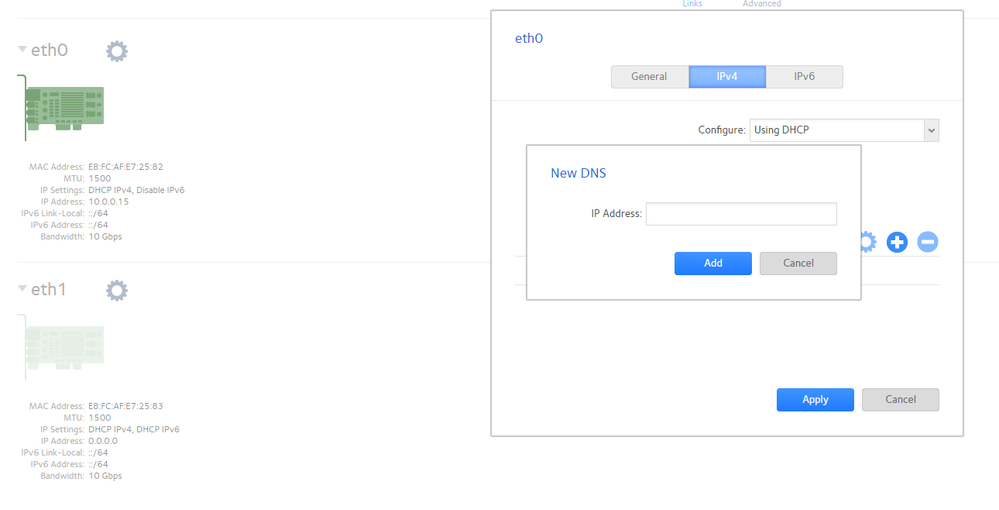Open the Configure dropdown showing Using DHCP
Viewport: 999px width, 510px height.
click(844, 130)
